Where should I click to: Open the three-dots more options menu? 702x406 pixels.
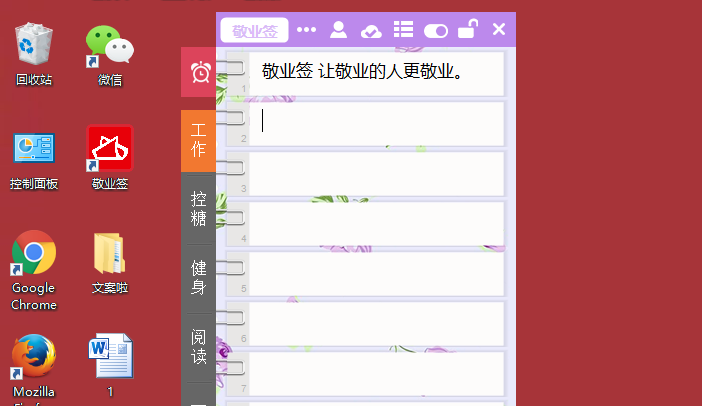306,30
